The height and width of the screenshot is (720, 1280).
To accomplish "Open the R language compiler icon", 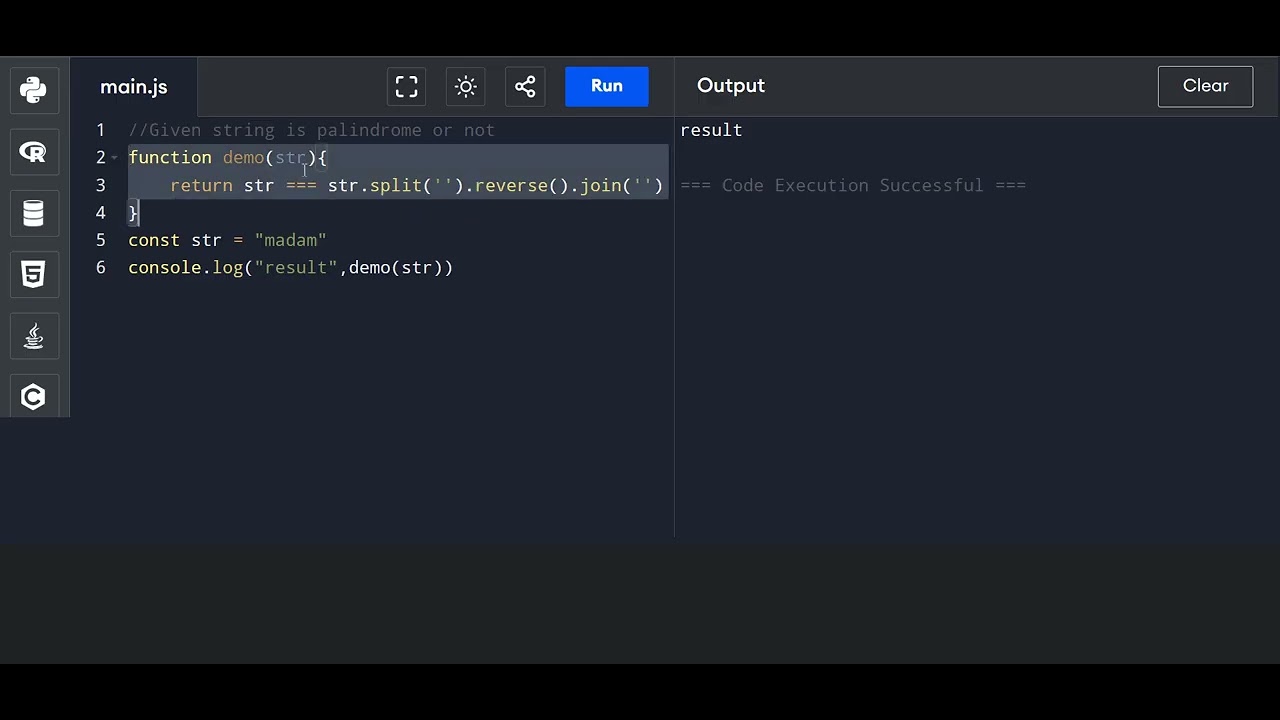I will tap(33, 152).
